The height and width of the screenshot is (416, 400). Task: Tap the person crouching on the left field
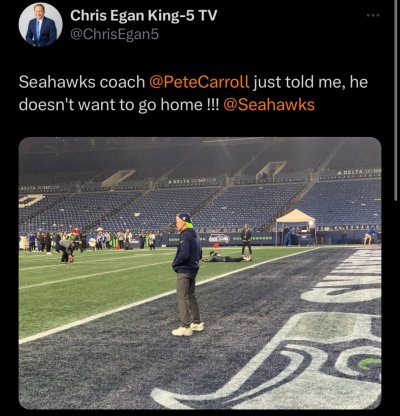[67, 251]
